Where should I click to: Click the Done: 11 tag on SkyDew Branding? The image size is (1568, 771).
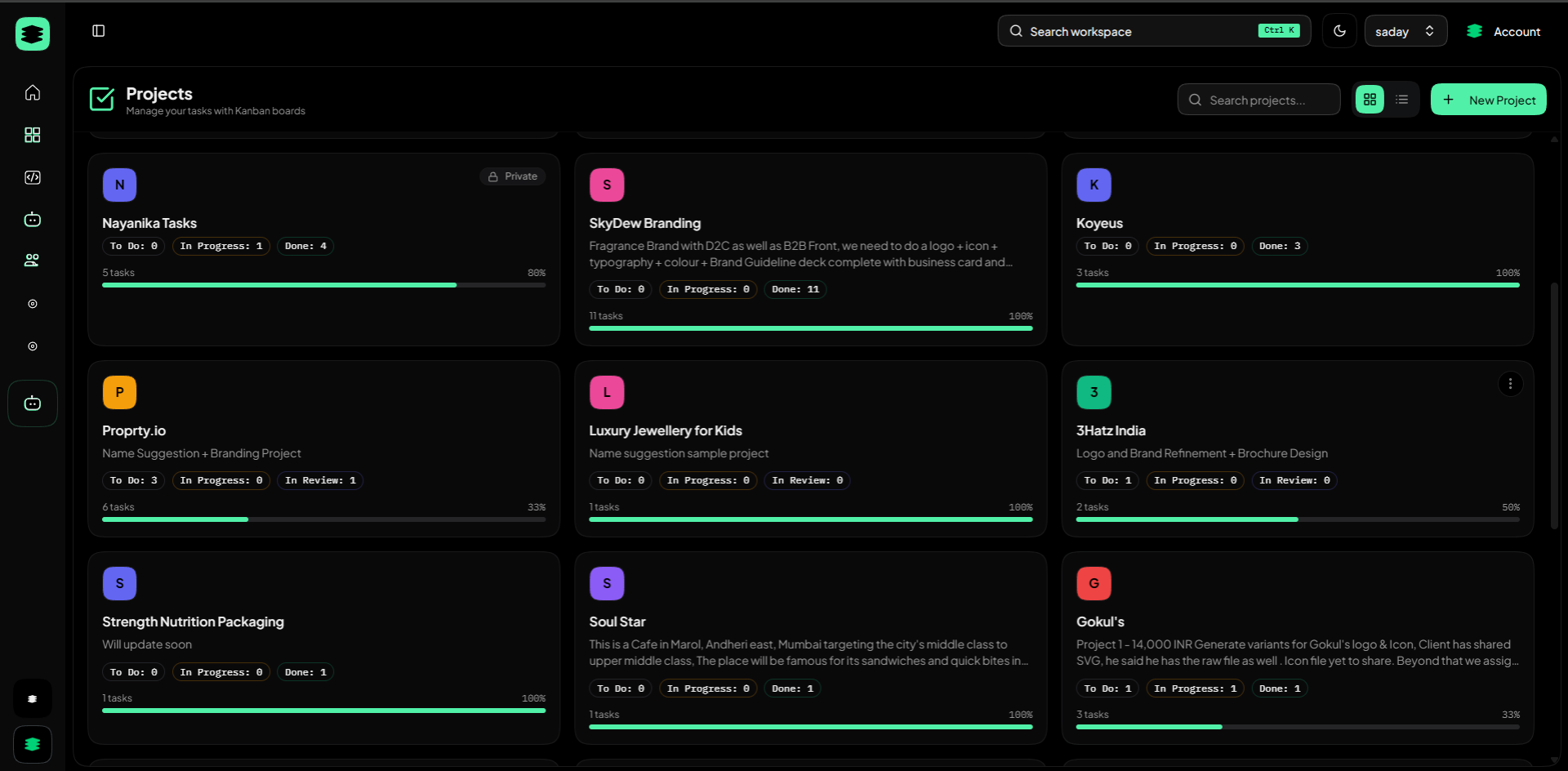(x=795, y=289)
